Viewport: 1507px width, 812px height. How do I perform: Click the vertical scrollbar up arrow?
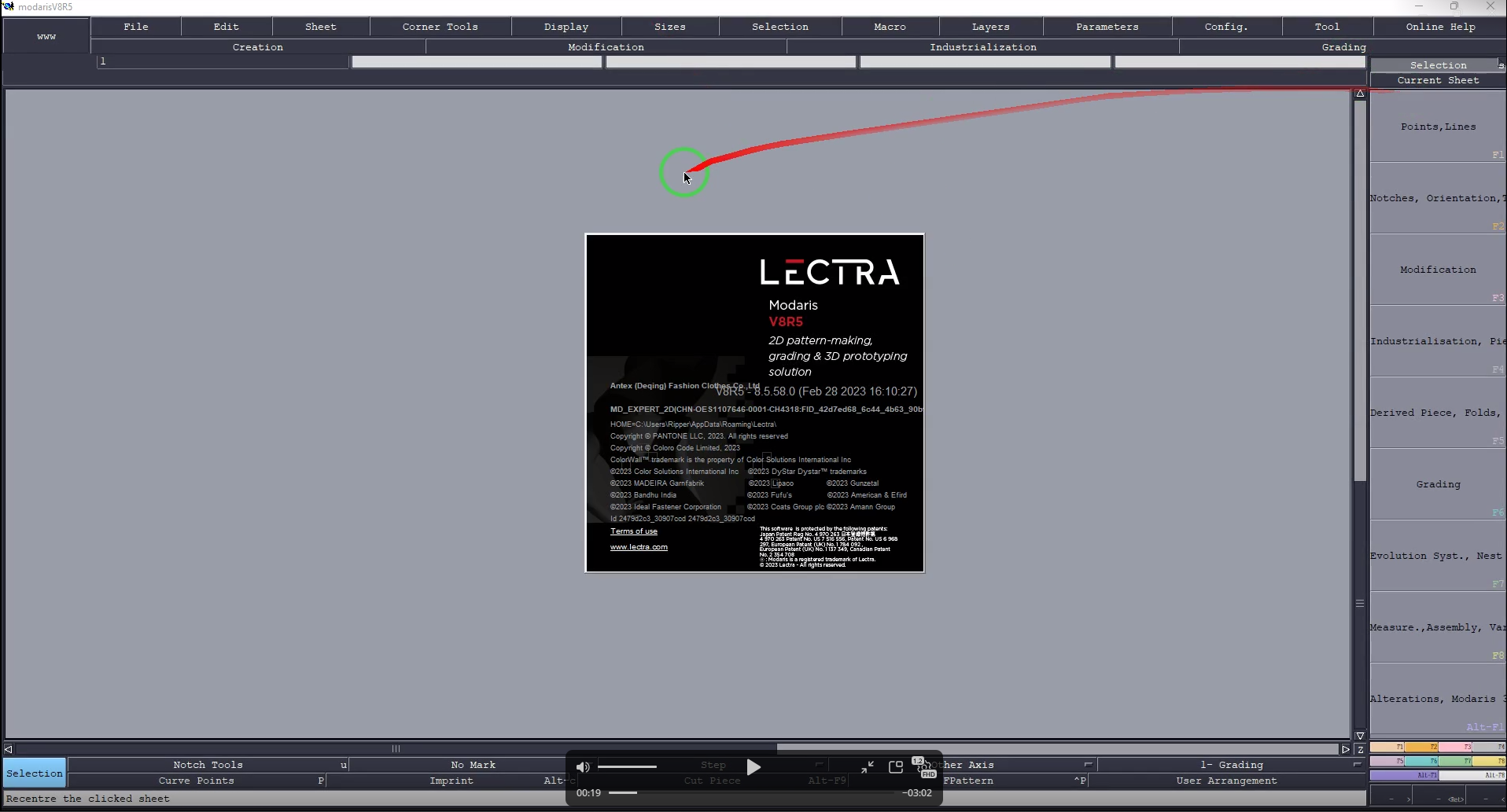pos(1360,94)
